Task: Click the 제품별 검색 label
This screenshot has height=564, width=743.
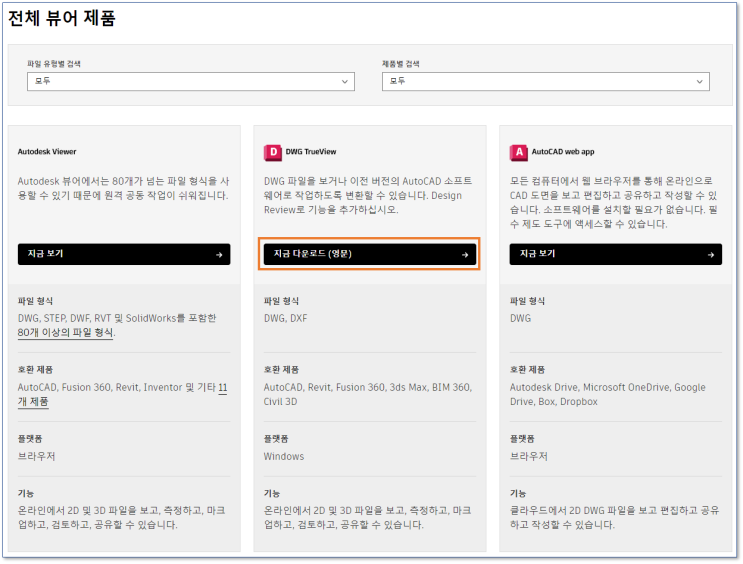Action: 400,64
